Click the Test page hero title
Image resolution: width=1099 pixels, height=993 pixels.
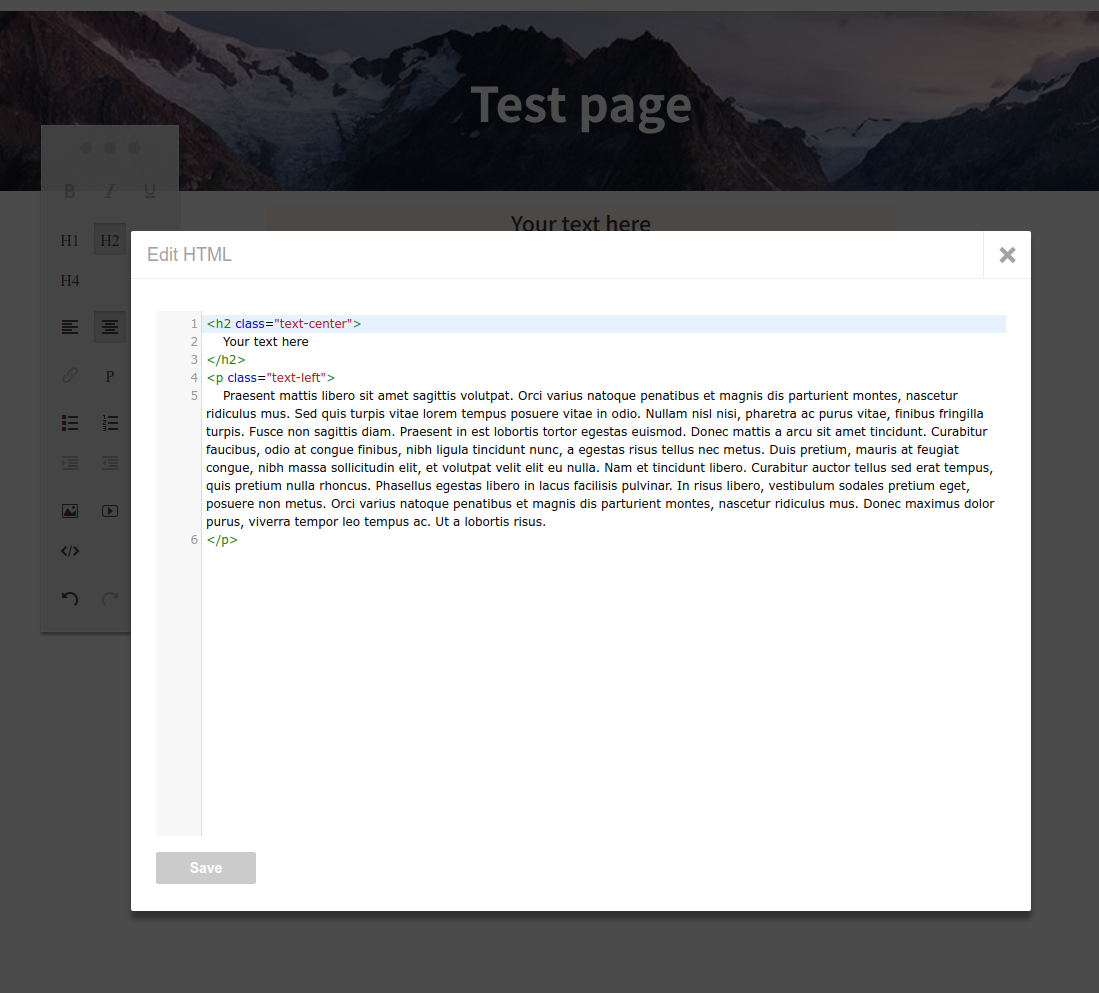[581, 105]
